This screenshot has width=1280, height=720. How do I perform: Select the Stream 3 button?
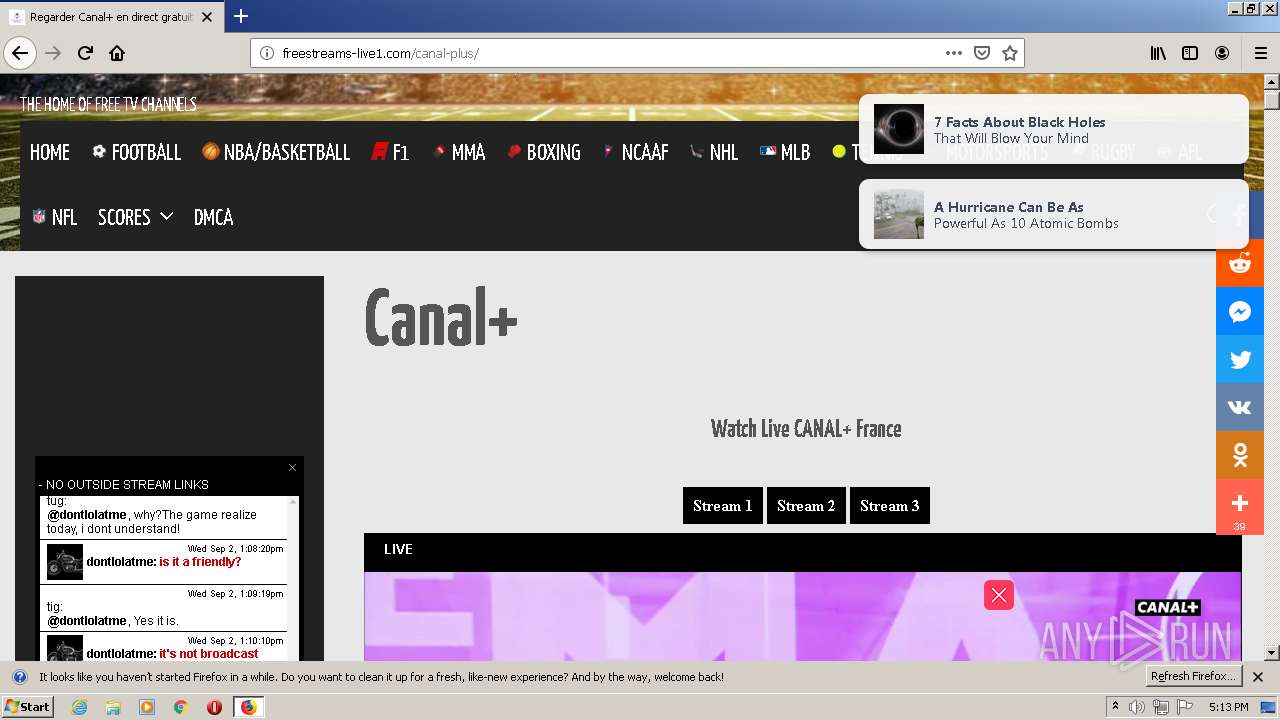click(x=890, y=506)
